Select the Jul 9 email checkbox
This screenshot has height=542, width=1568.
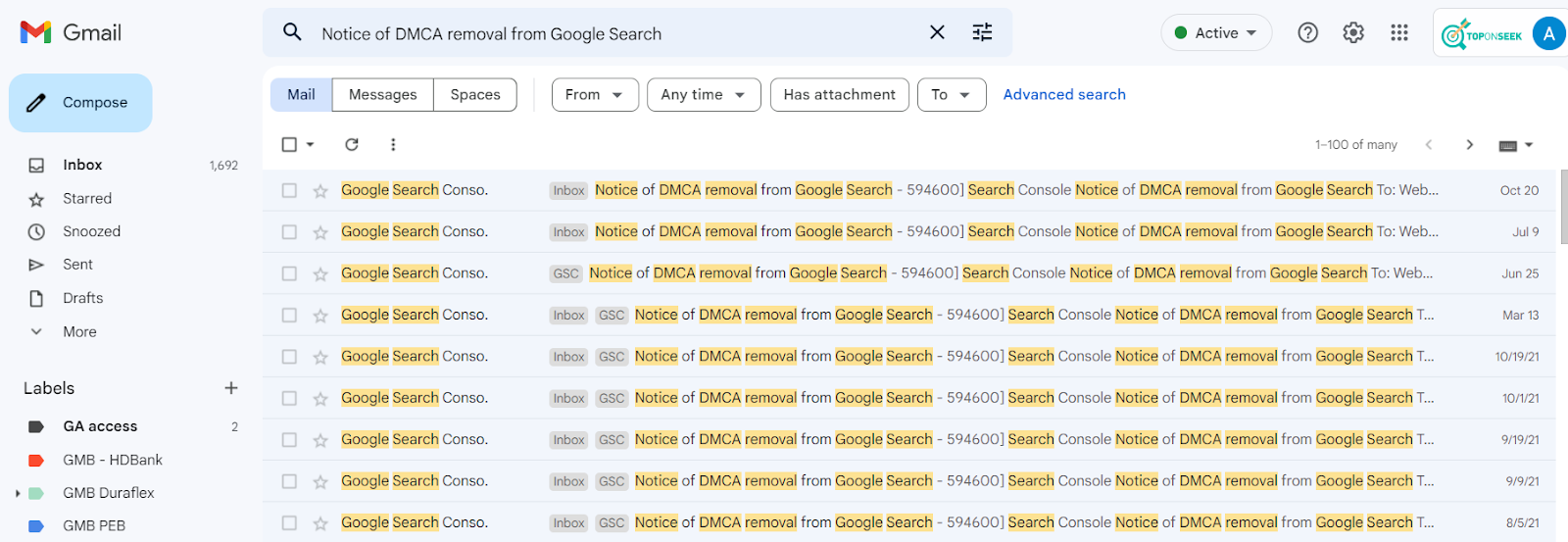coord(289,232)
